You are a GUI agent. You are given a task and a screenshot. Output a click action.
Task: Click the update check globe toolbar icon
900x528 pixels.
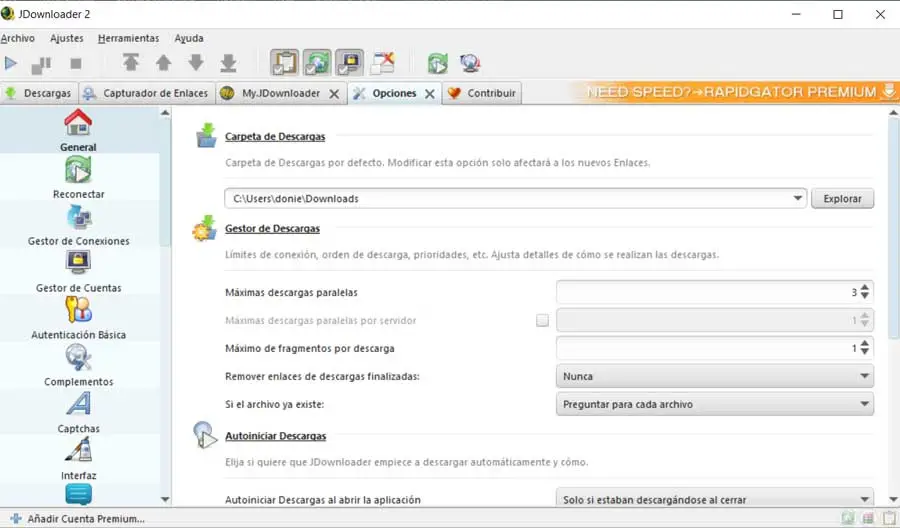470,63
